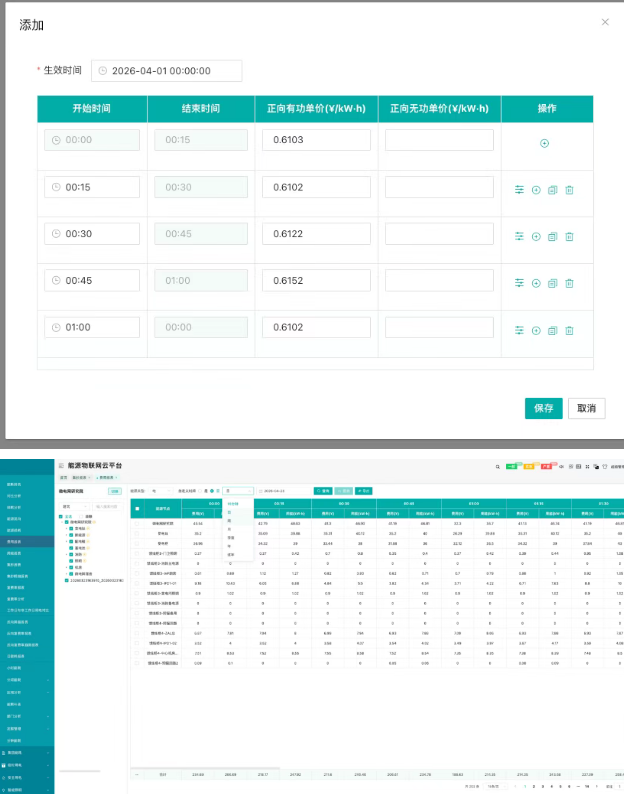This screenshot has height=794, width=624.
Task: Edit start time 00:15 field
Action: (92, 187)
